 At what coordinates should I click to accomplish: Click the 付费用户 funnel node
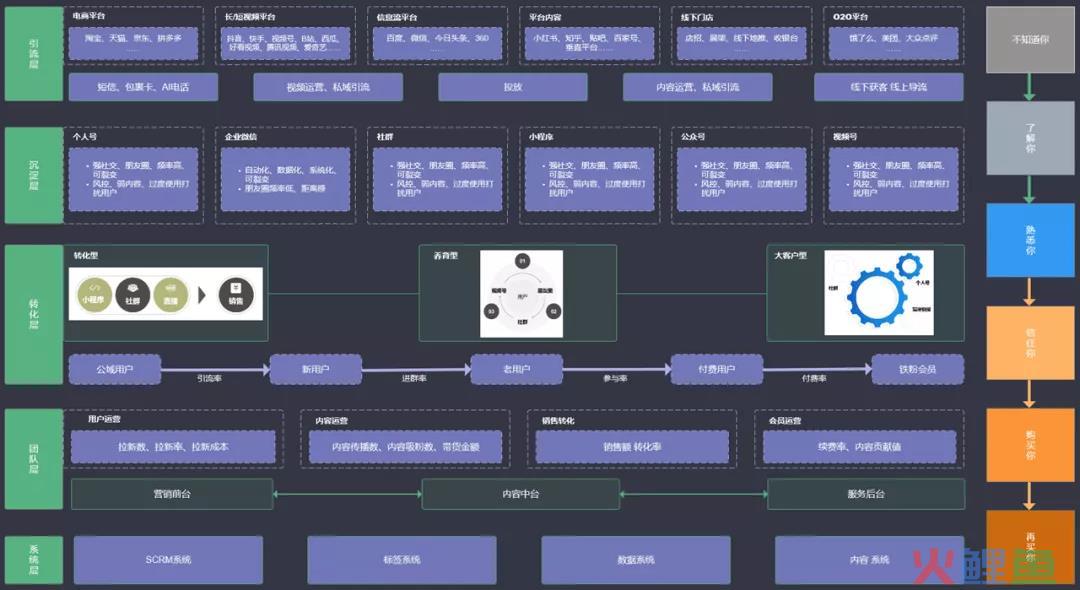(x=717, y=369)
